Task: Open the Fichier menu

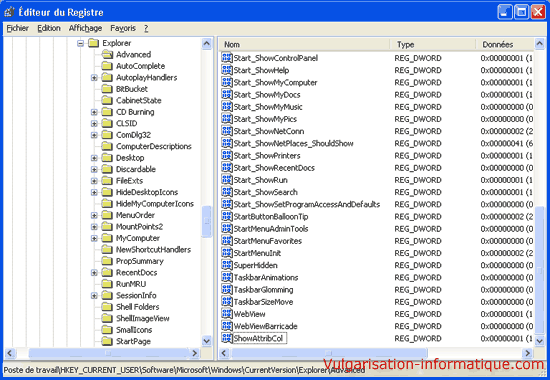Action: click(x=18, y=28)
